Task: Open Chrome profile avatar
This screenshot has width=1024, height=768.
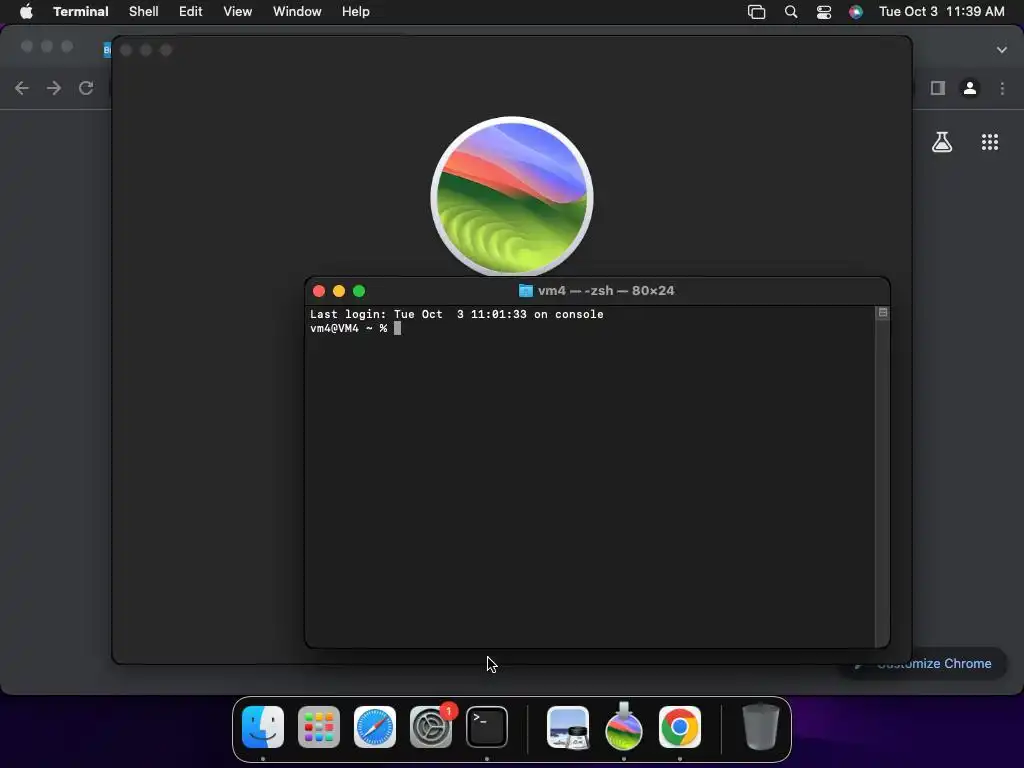Action: coord(970,88)
